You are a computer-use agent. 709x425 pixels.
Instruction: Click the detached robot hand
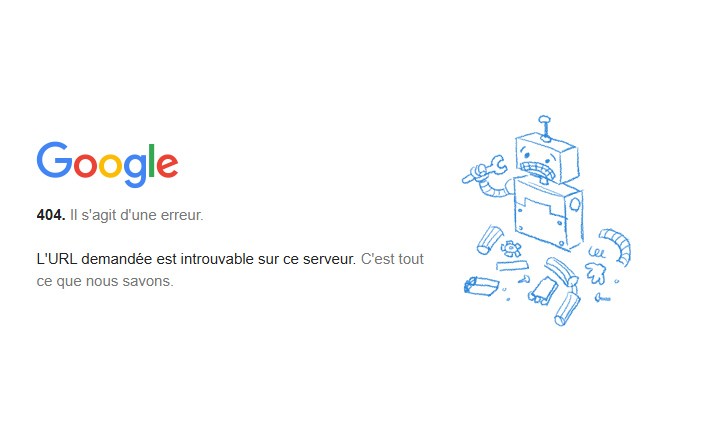596,273
